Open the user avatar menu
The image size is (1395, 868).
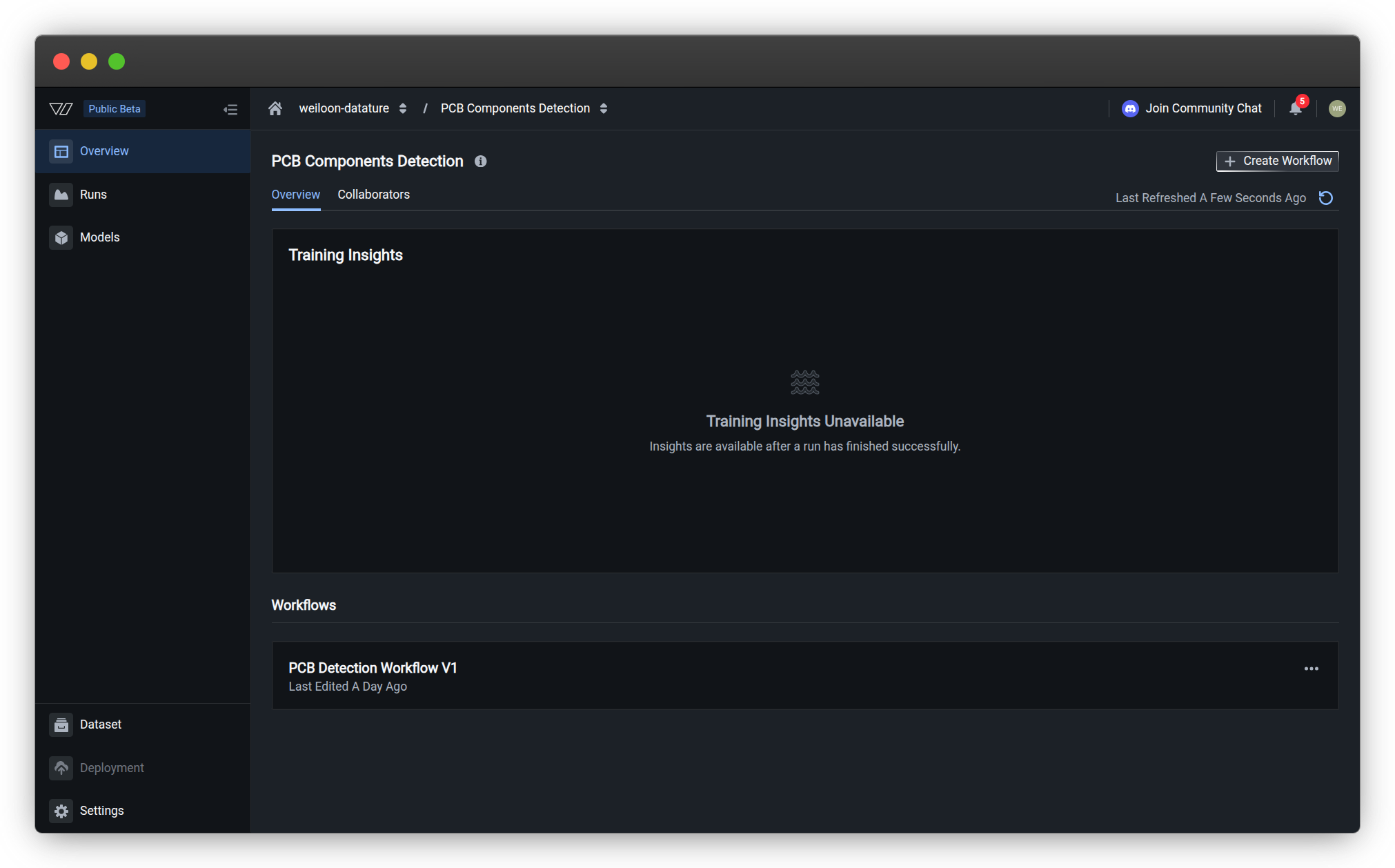[x=1336, y=108]
